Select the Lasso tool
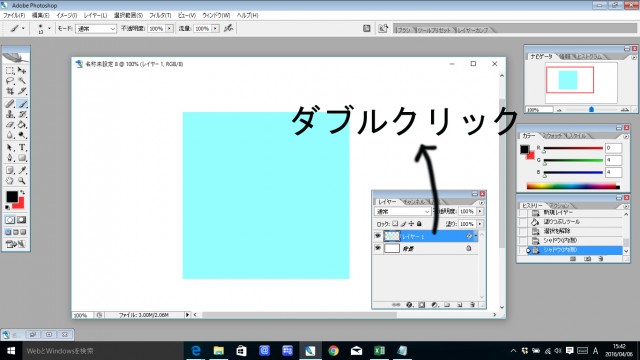 (x=10, y=81)
